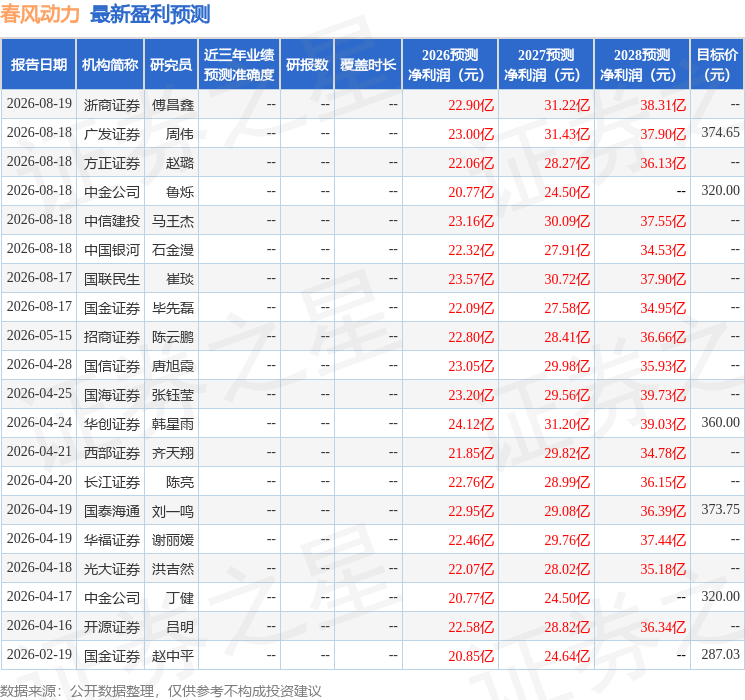Select the 国海证券 institution cell
745x700 pixels.
(x=112, y=395)
